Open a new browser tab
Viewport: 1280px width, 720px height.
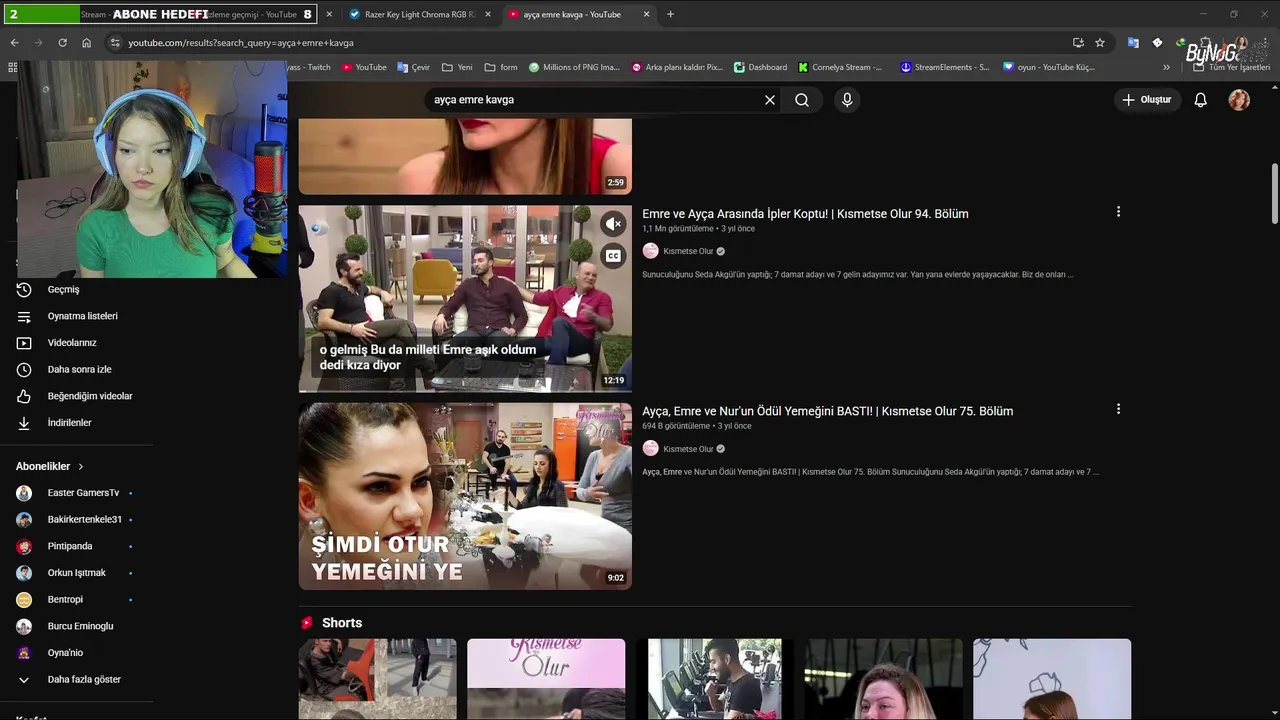(x=670, y=14)
